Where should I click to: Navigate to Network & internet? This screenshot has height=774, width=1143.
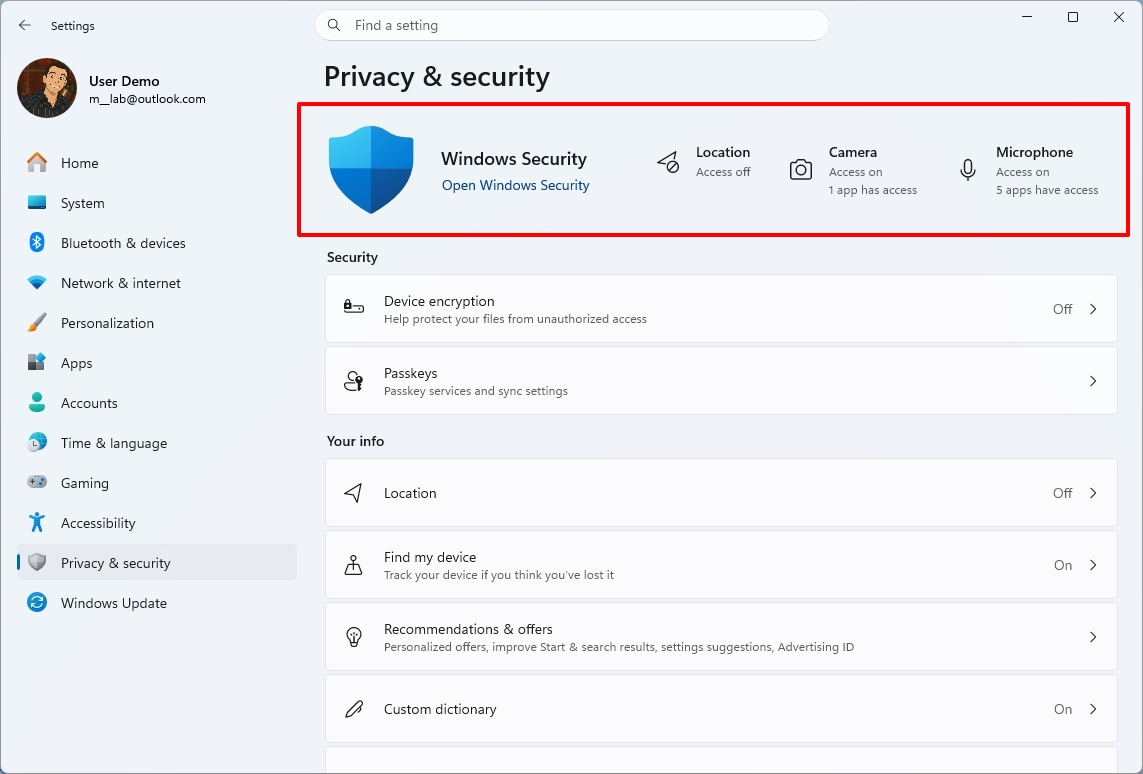click(x=157, y=283)
